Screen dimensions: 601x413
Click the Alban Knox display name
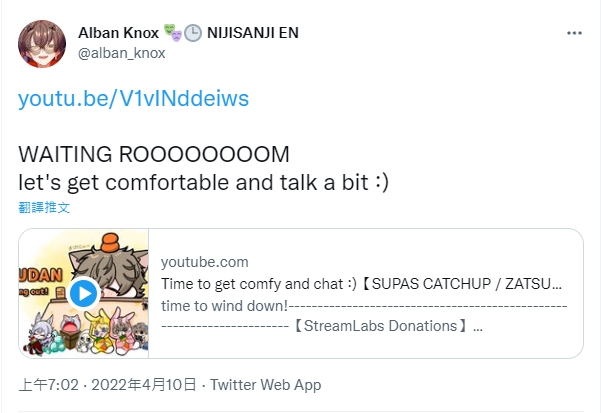[118, 33]
